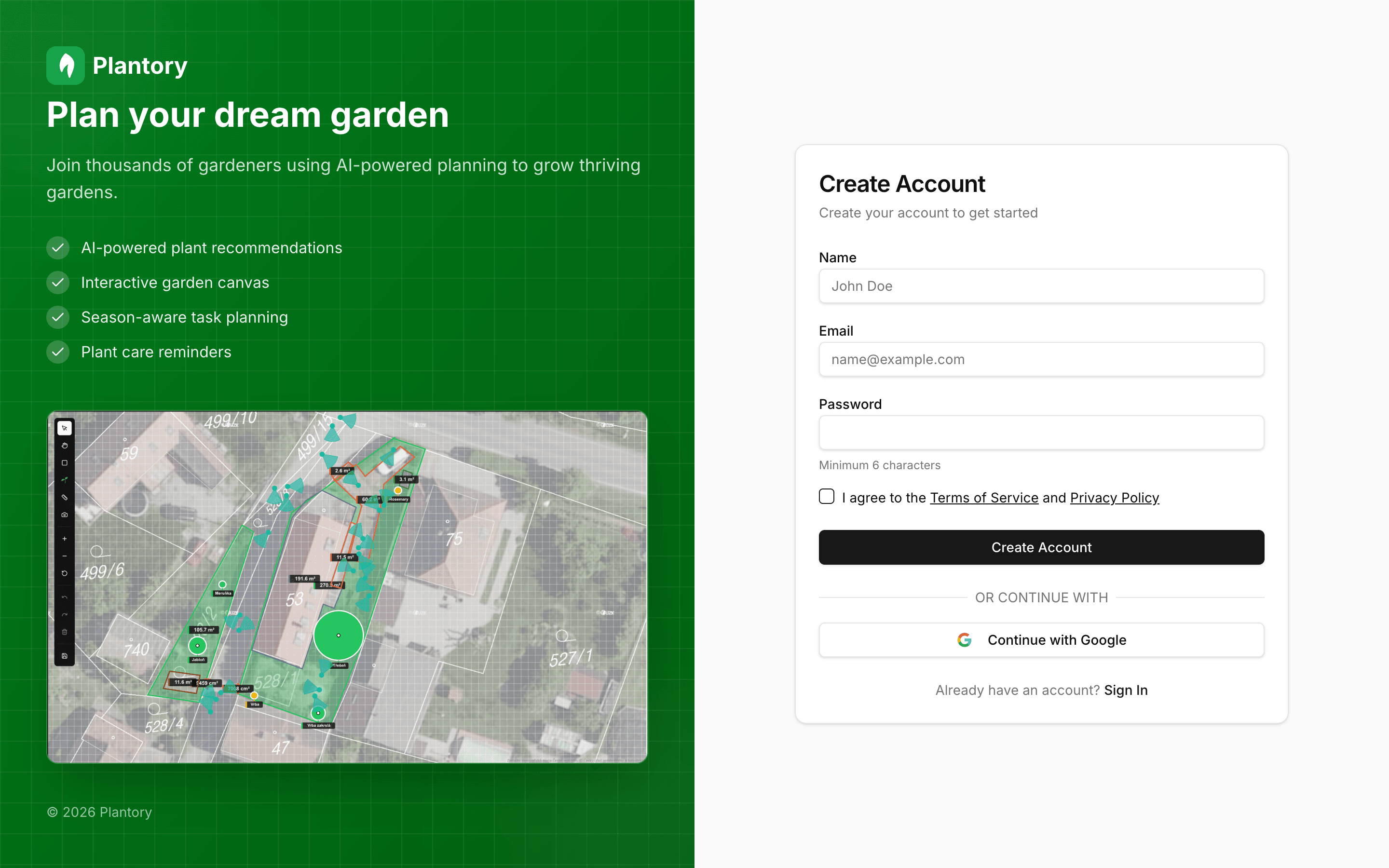Image resolution: width=1389 pixels, height=868 pixels.
Task: Zoom in using the plus icon on the canvas
Action: pyautogui.click(x=64, y=539)
